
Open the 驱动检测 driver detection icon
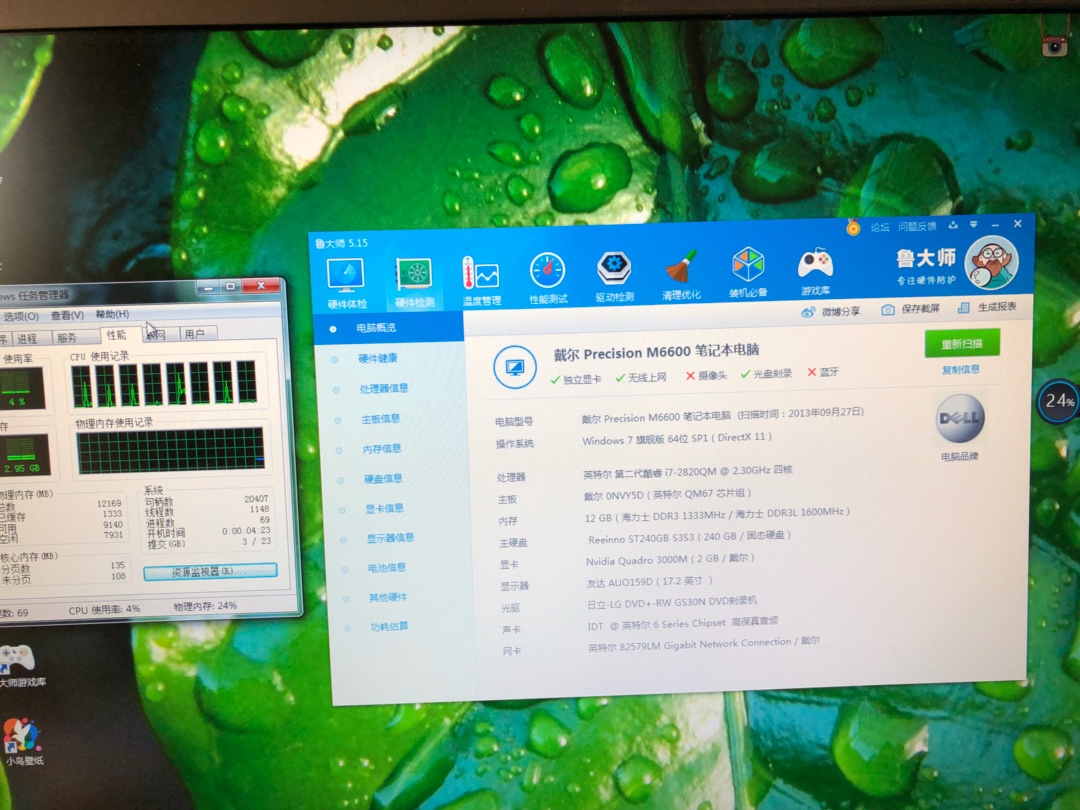(x=614, y=276)
